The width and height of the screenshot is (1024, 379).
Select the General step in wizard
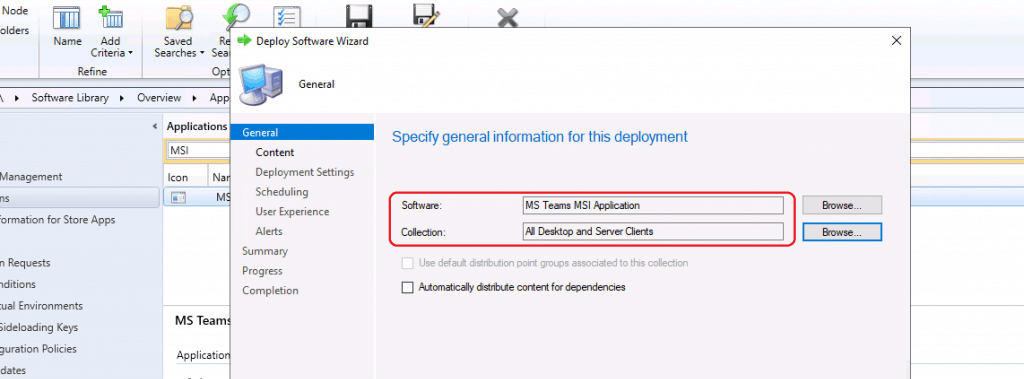(x=302, y=133)
